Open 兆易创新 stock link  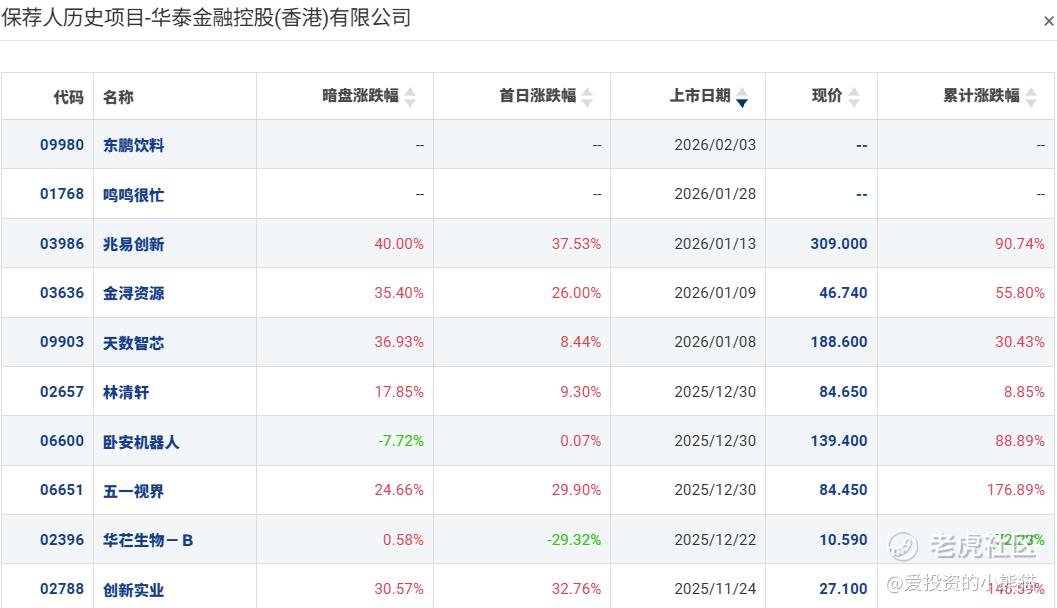(133, 244)
